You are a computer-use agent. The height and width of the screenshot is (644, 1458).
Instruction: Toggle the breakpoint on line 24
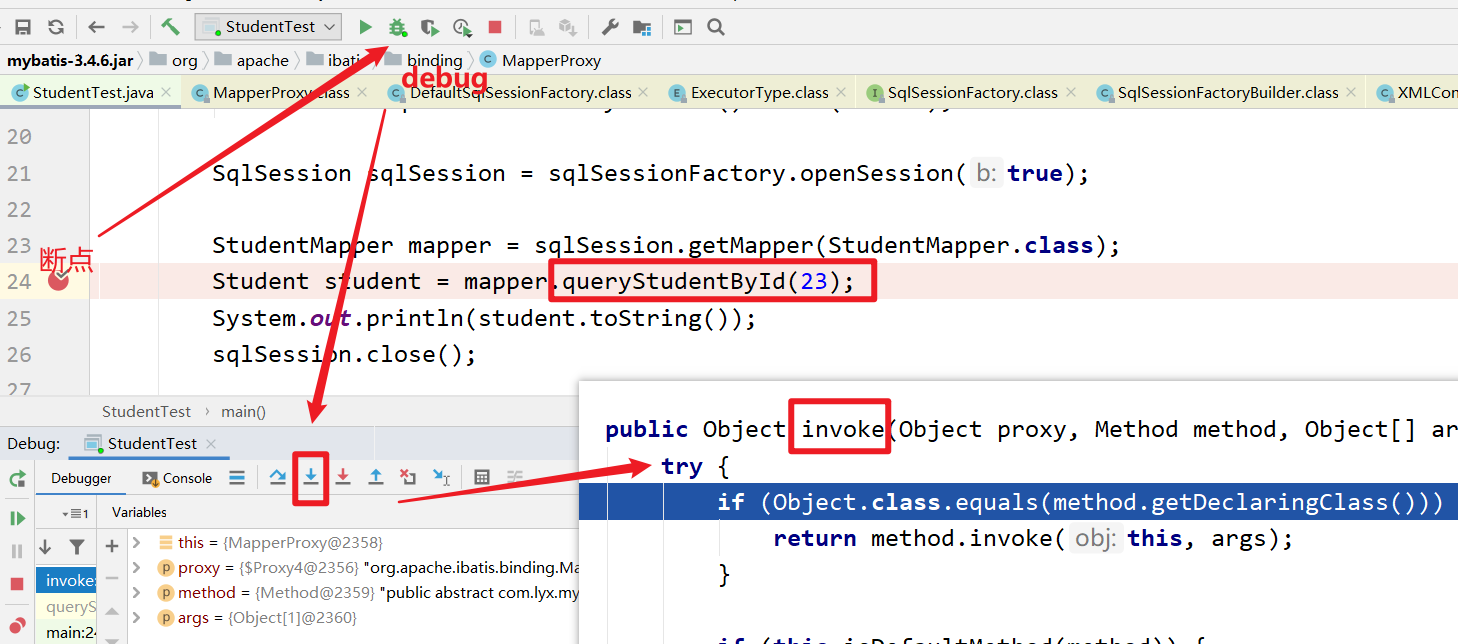point(58,281)
